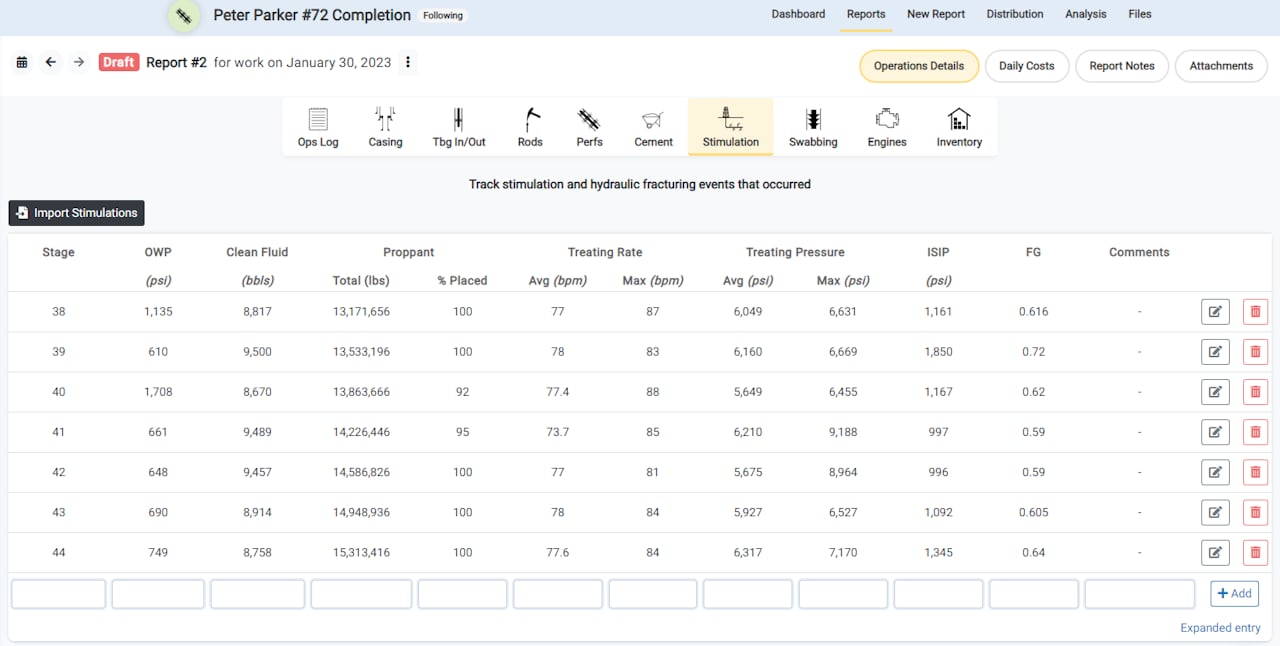Click the Add button for new stage
The image size is (1280, 646).
(1234, 593)
